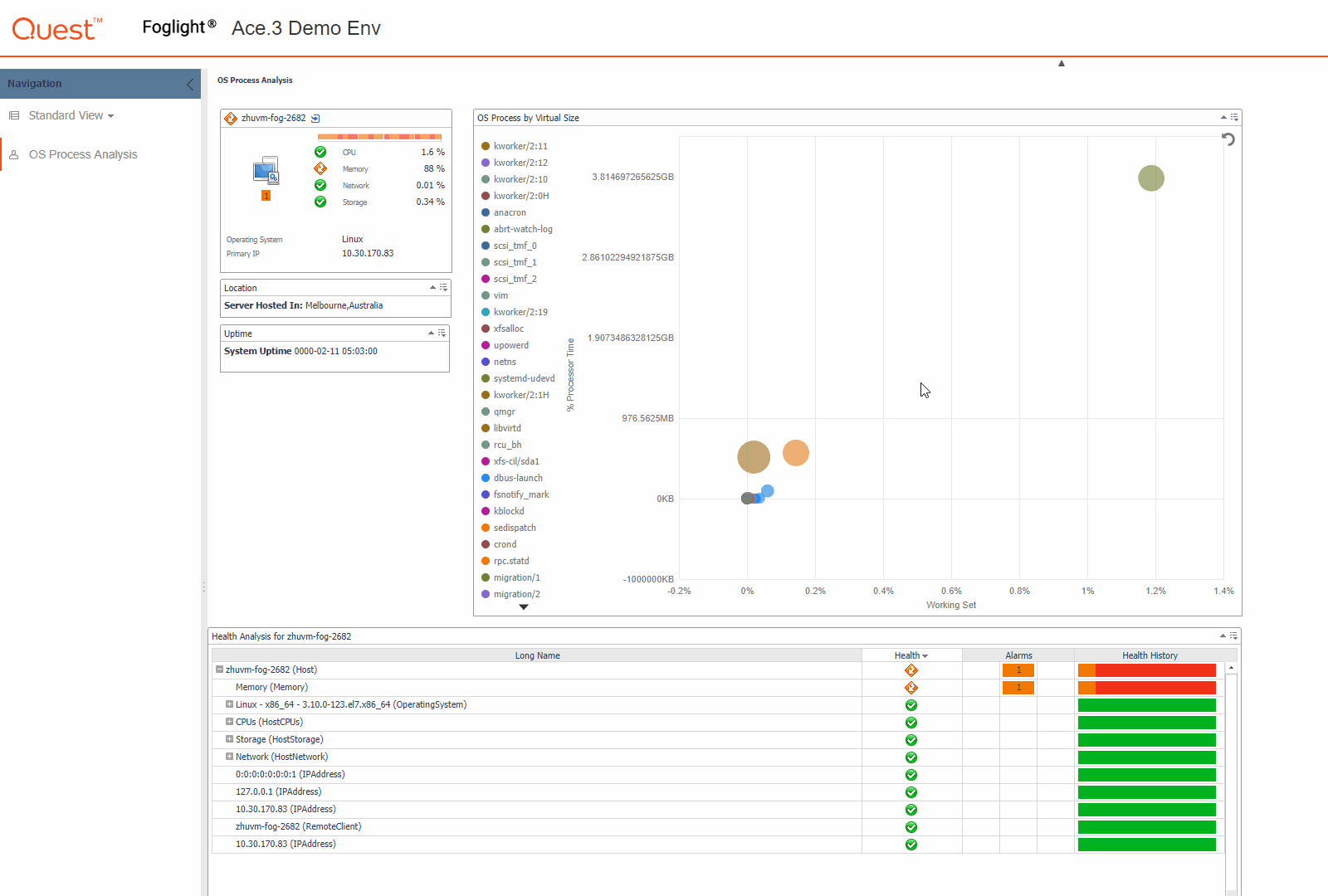The width and height of the screenshot is (1328, 896).
Task: Toggle xfsalloc legend entry
Action: coord(502,329)
